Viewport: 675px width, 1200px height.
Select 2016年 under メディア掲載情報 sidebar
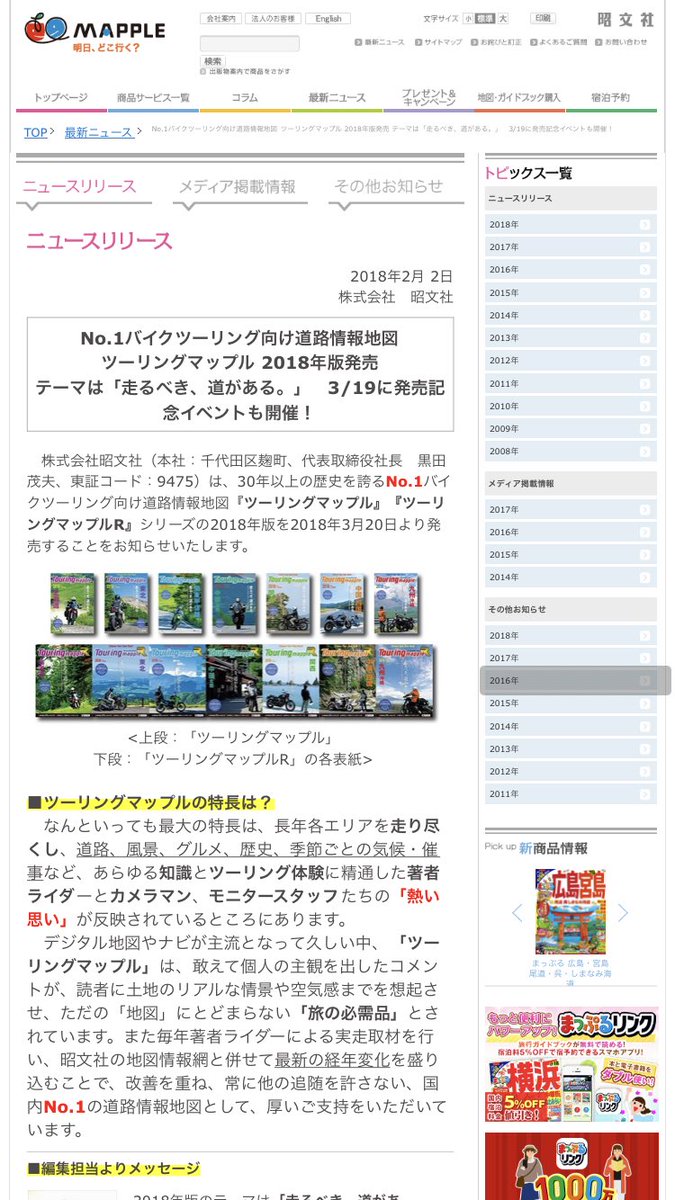click(x=571, y=533)
